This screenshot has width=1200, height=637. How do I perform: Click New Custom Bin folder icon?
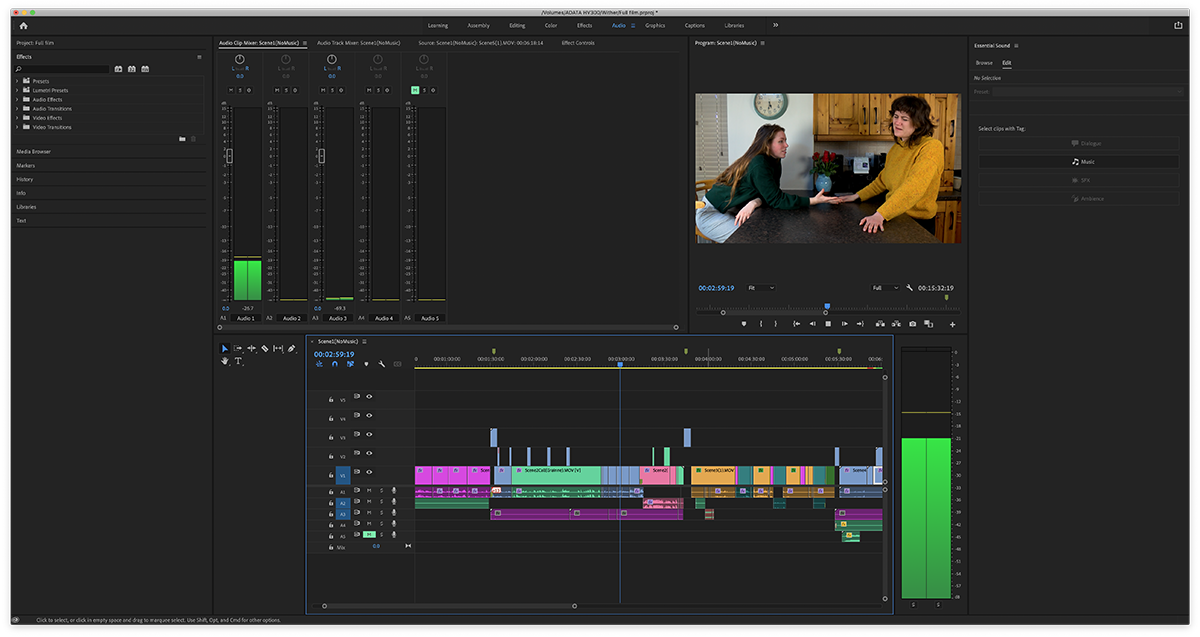[x=182, y=138]
